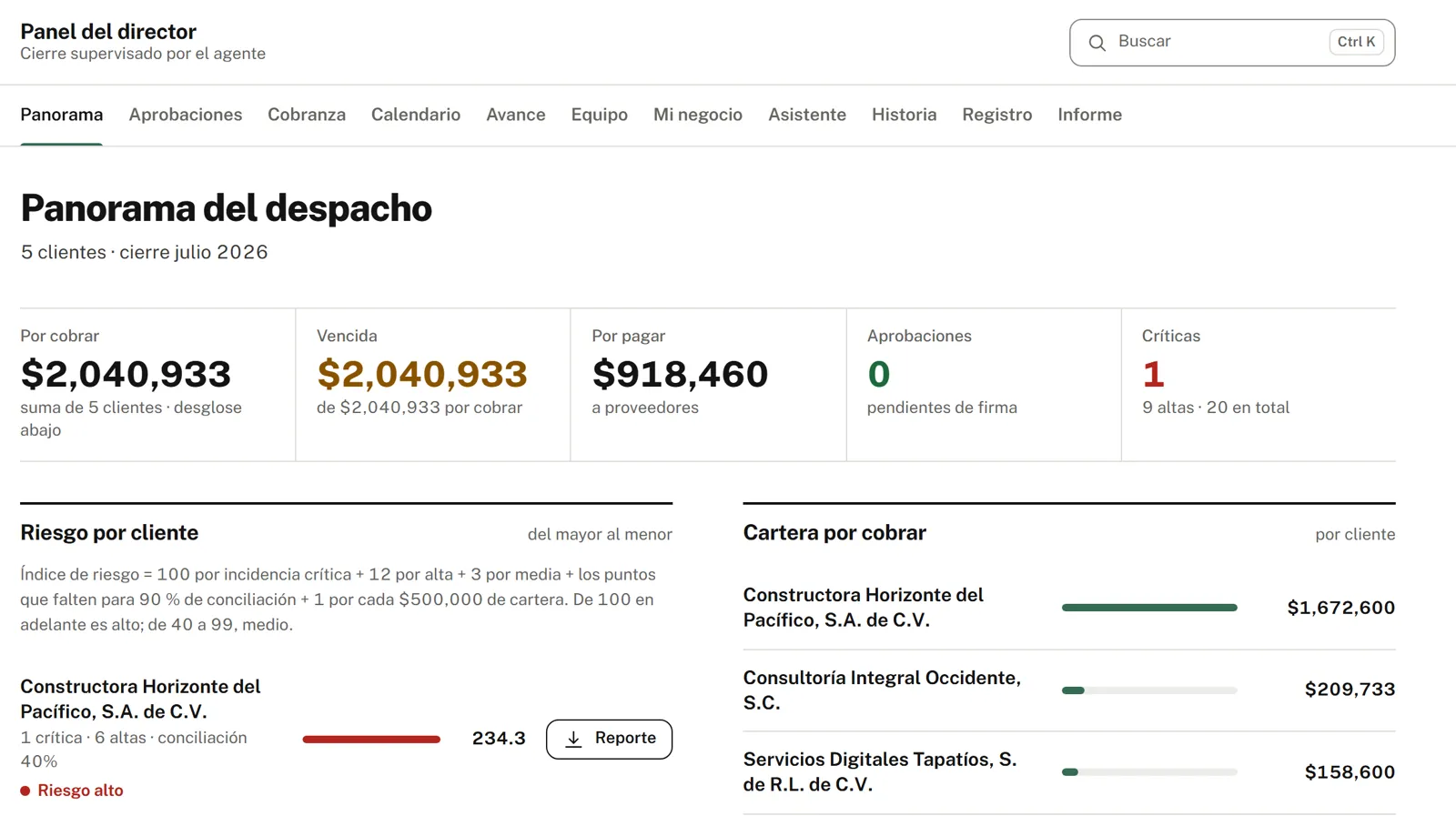Open the Panorama tab
The height and width of the screenshot is (816, 1456).
point(62,115)
